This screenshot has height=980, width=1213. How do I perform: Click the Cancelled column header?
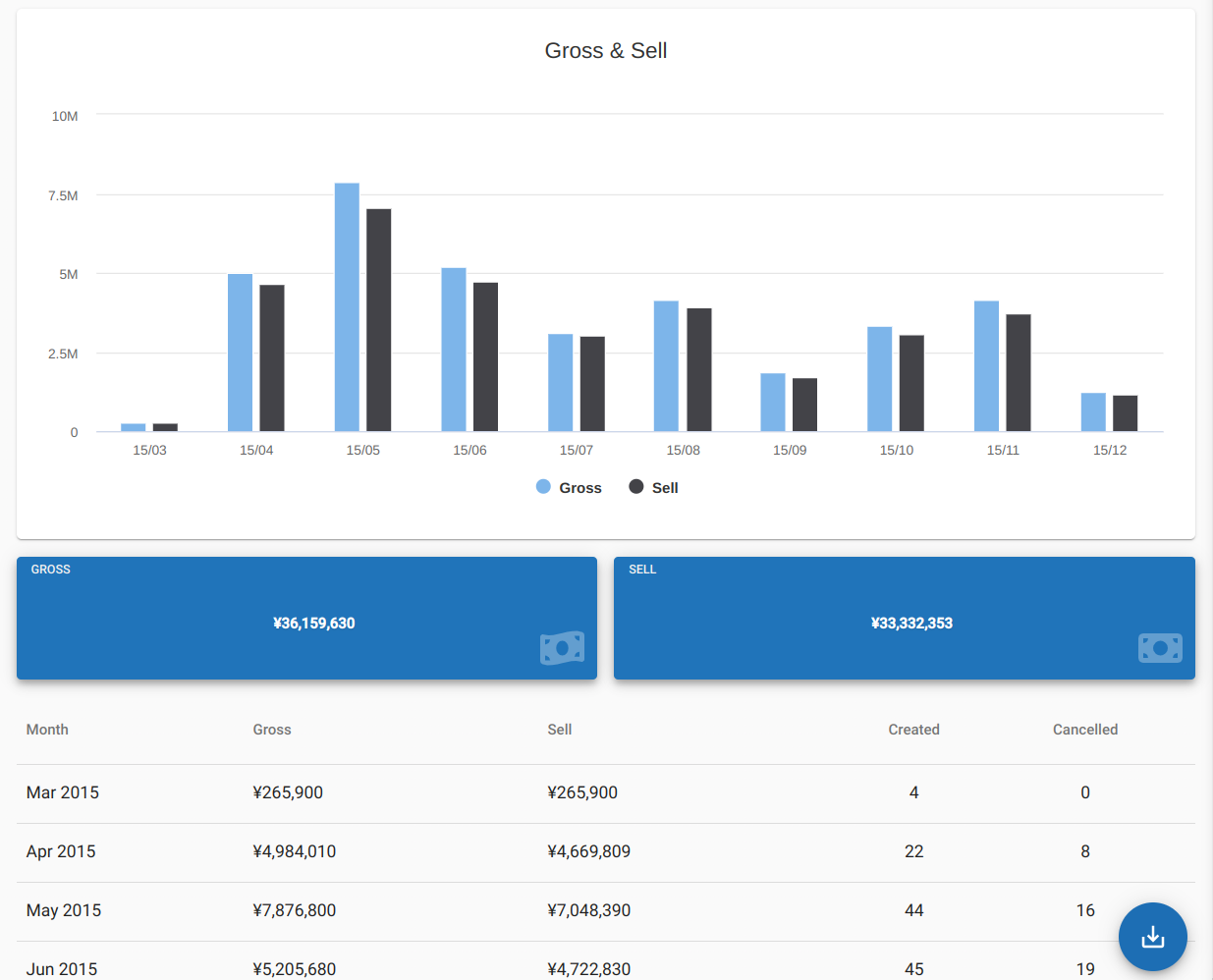[x=1084, y=730]
